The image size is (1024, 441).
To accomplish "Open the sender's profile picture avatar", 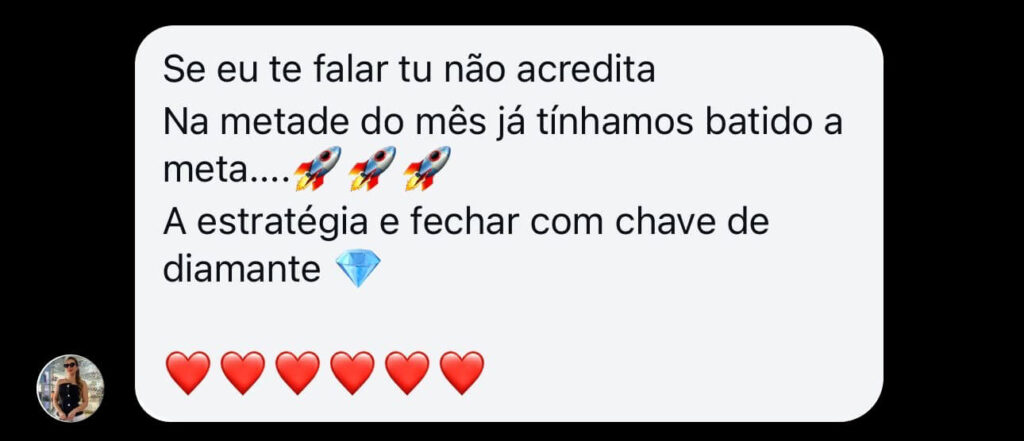I will coord(70,388).
